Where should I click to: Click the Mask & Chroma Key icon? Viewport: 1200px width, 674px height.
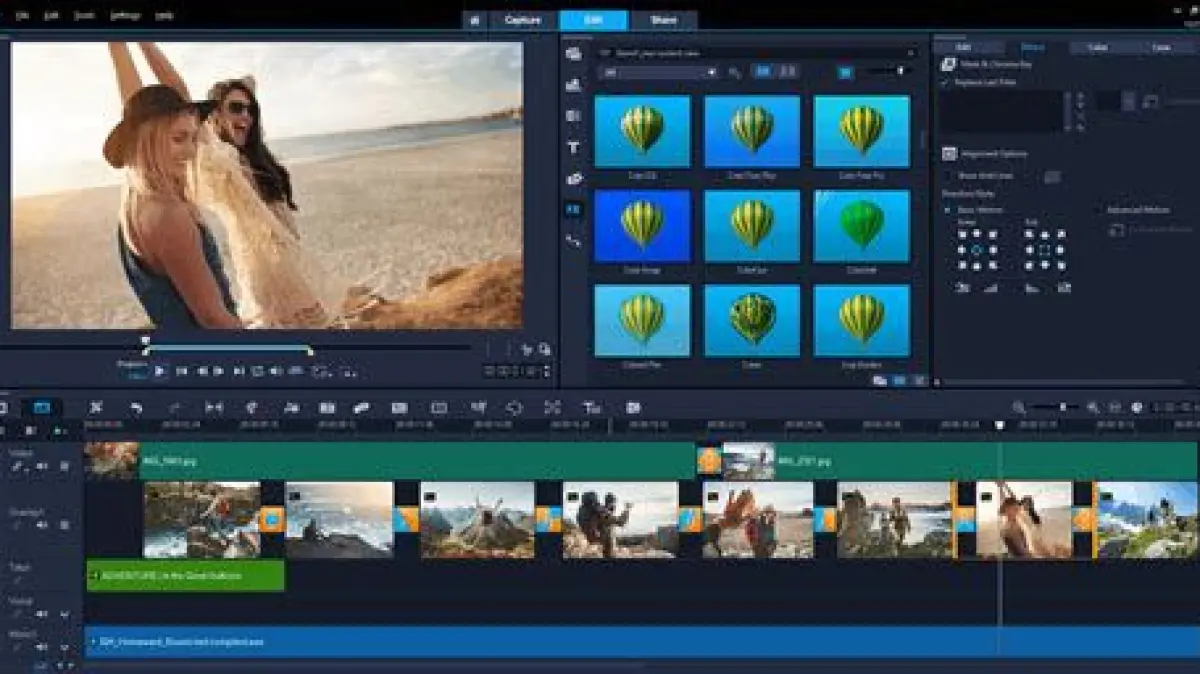(x=949, y=64)
